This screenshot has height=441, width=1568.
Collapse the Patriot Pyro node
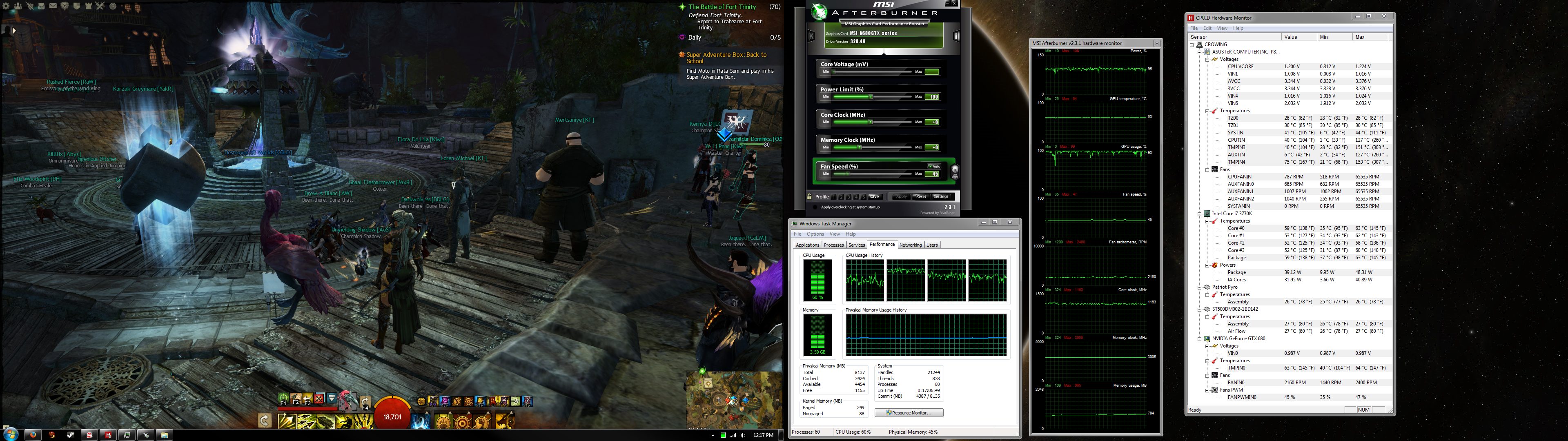tap(1200, 287)
